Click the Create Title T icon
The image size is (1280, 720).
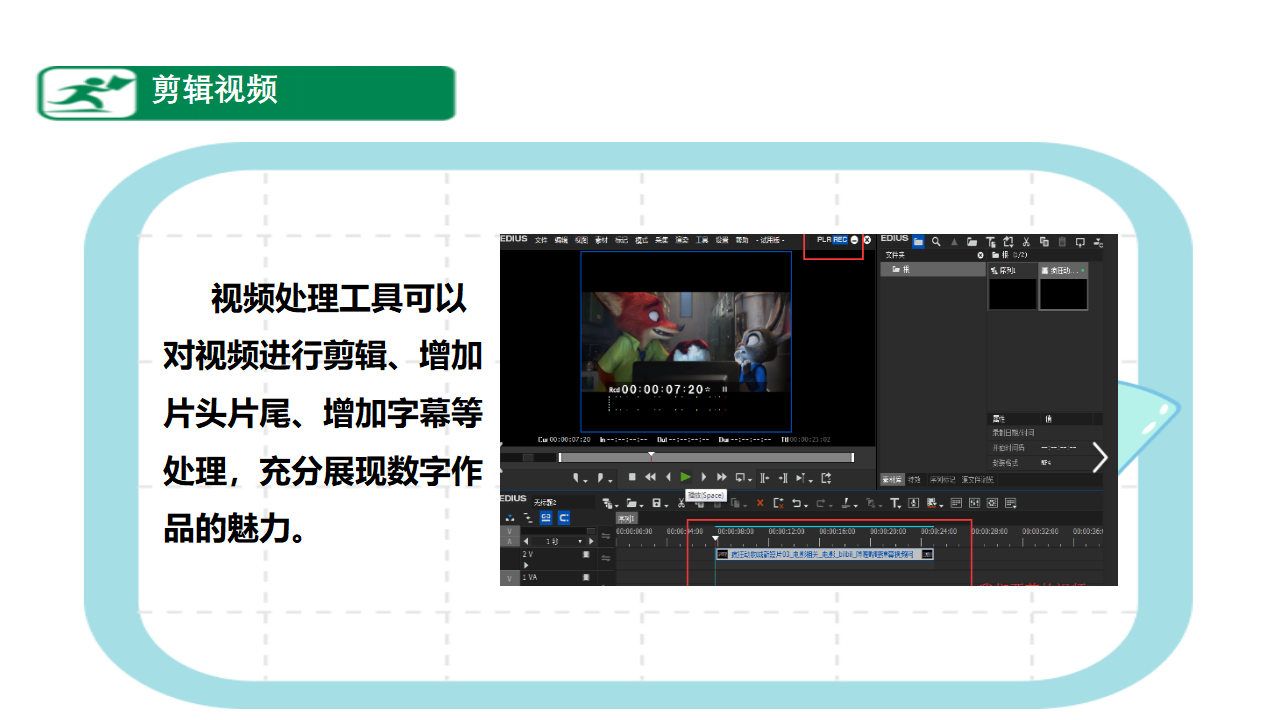tap(896, 503)
